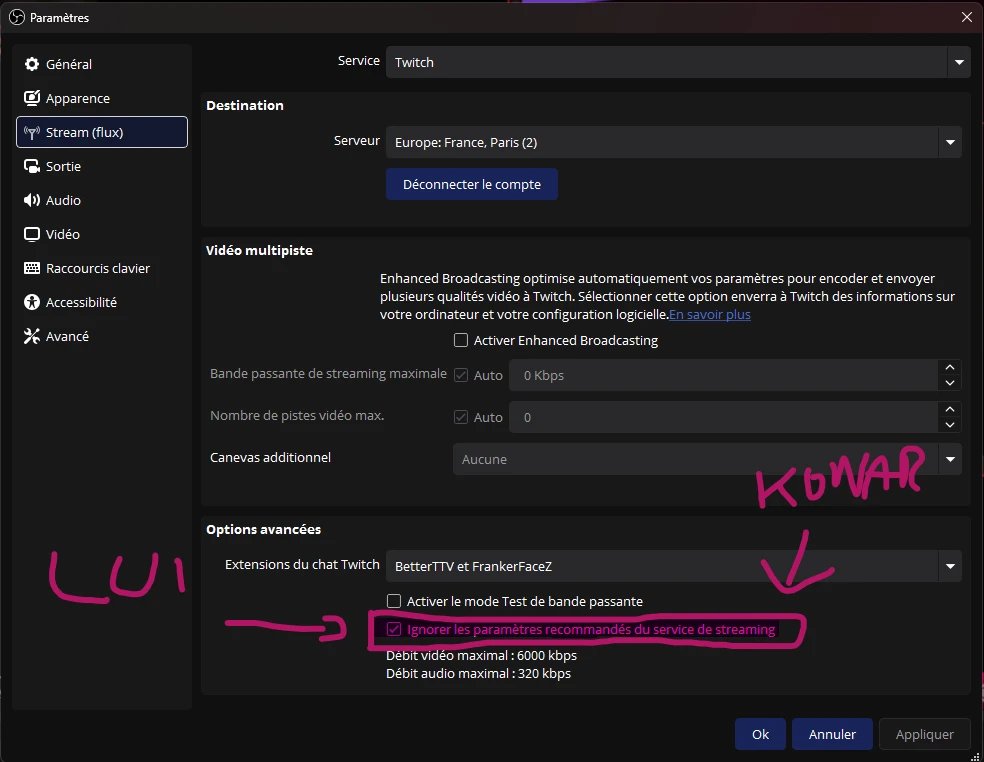Decrease the streaming bandwidth Kbps value
The image size is (984, 762).
tap(949, 383)
